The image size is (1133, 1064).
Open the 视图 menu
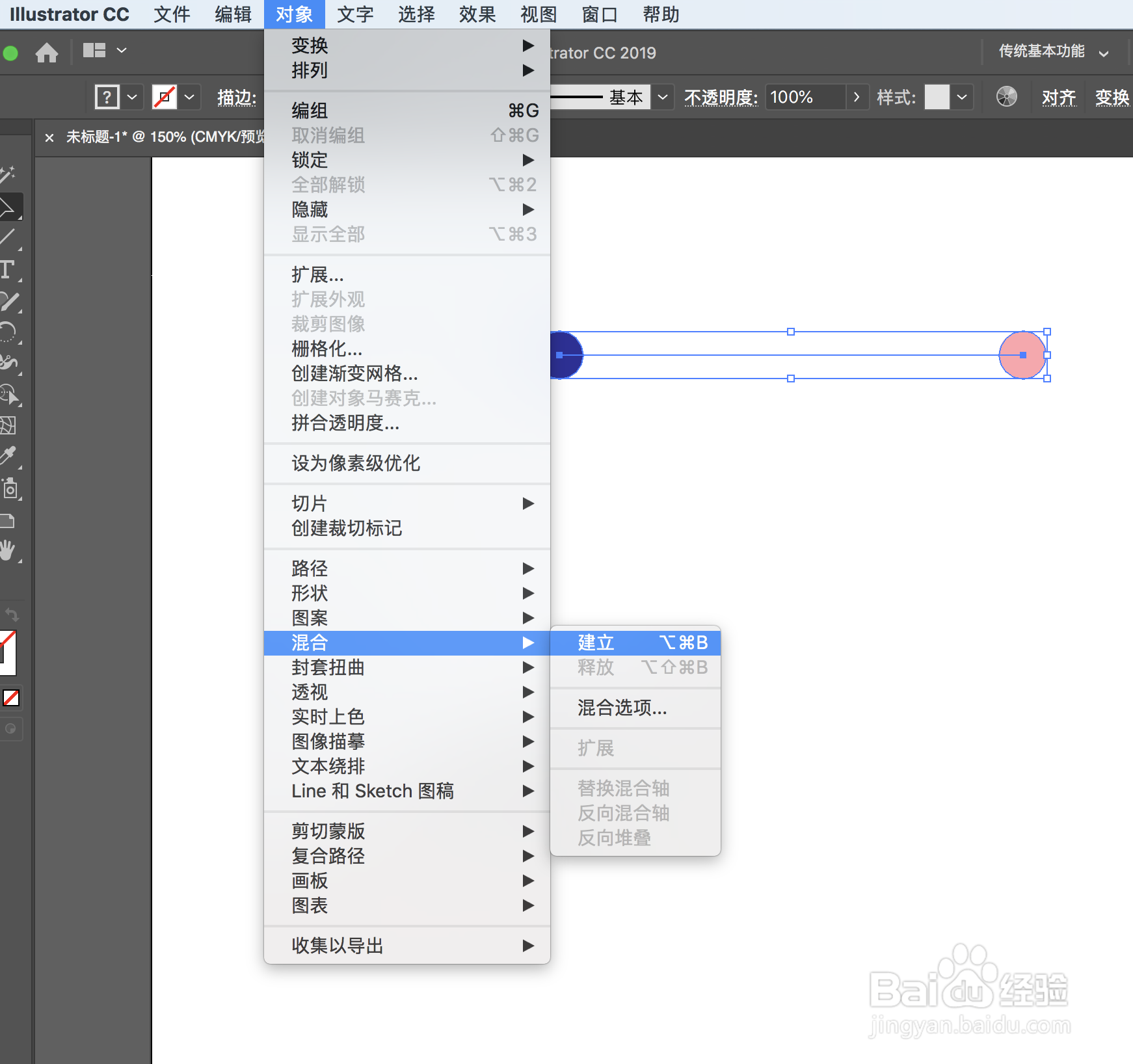pyautogui.click(x=539, y=14)
